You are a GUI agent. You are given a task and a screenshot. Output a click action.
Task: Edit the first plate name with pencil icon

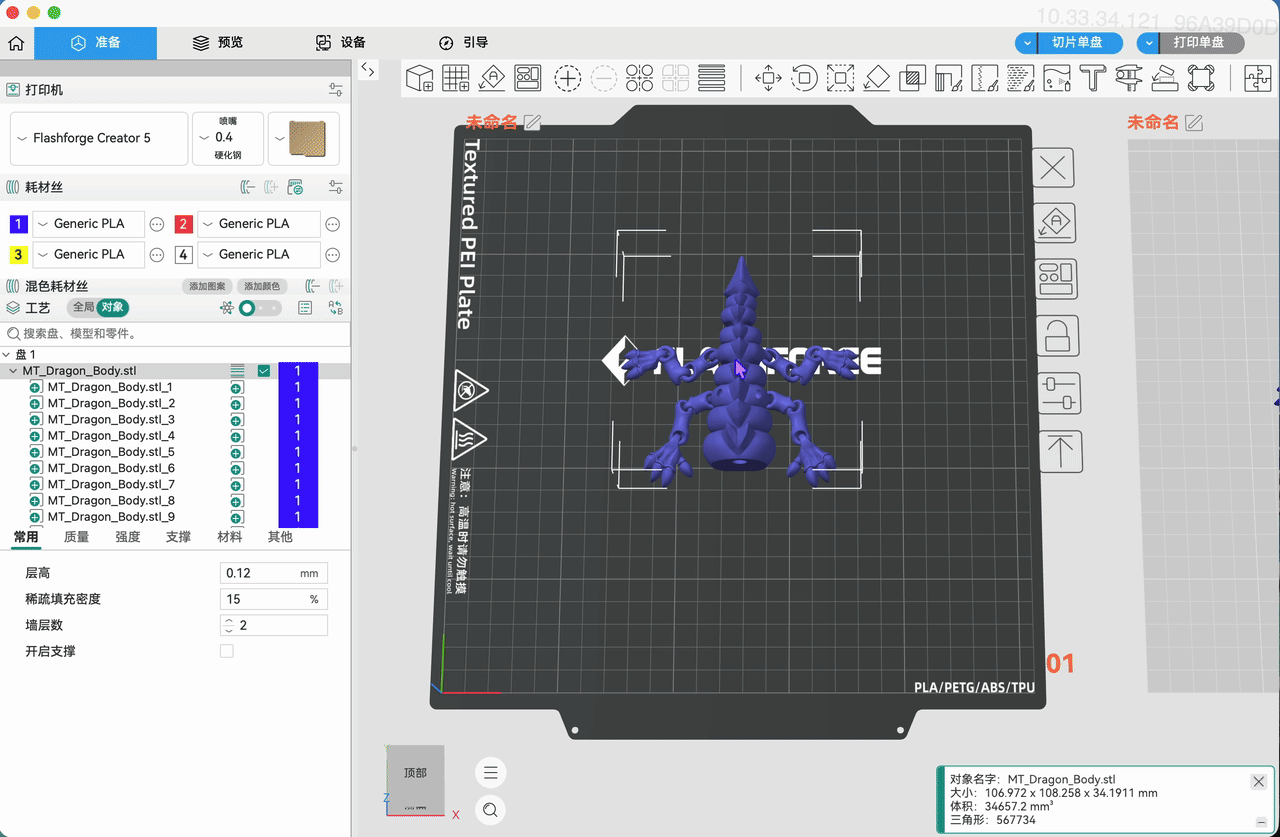coord(533,122)
